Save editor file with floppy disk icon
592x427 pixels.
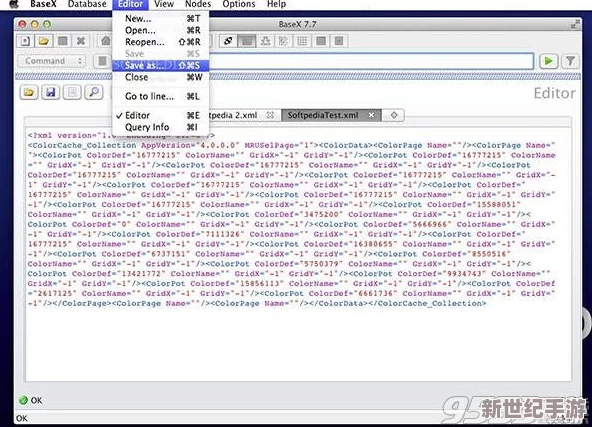pos(51,92)
